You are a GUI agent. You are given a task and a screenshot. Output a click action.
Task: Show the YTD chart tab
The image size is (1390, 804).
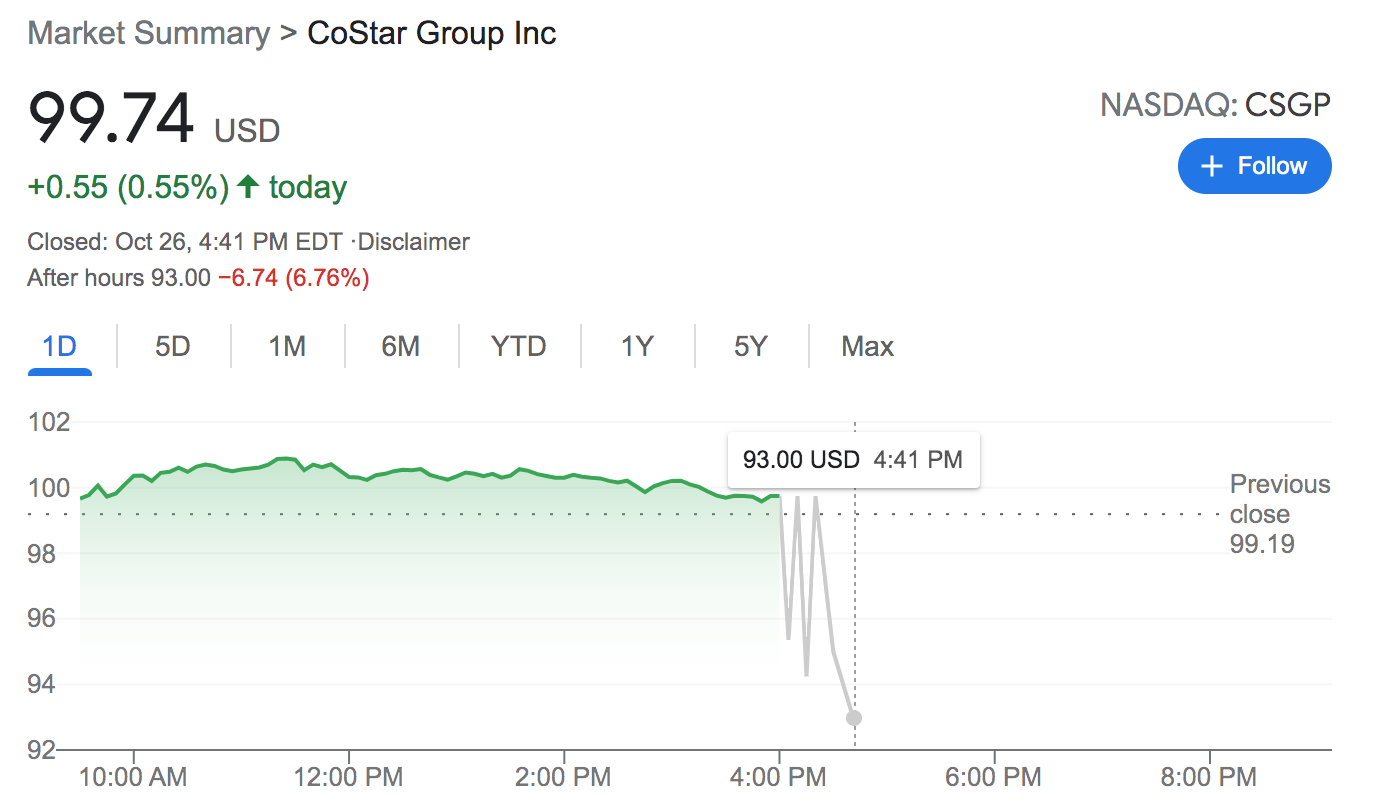click(519, 347)
